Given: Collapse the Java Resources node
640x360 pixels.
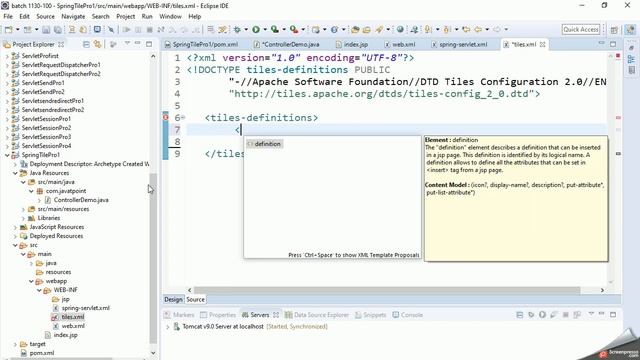Looking at the screenshot, I should (15, 173).
